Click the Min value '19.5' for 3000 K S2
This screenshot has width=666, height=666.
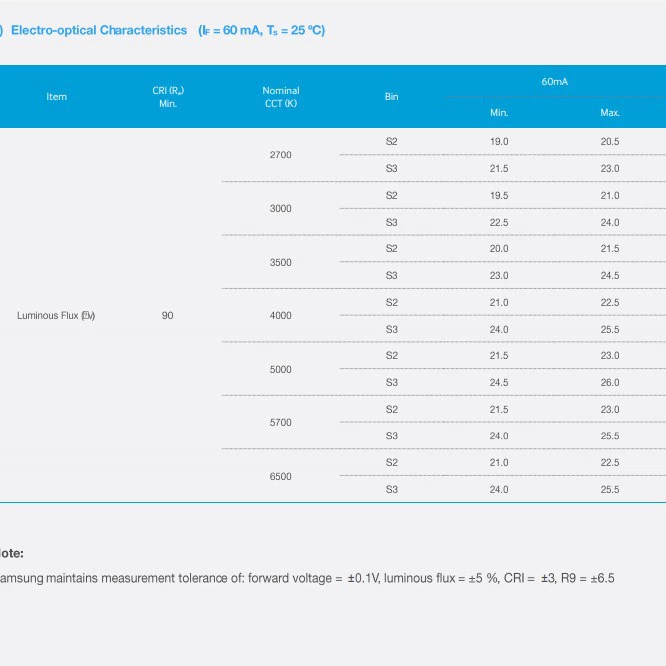(x=499, y=195)
